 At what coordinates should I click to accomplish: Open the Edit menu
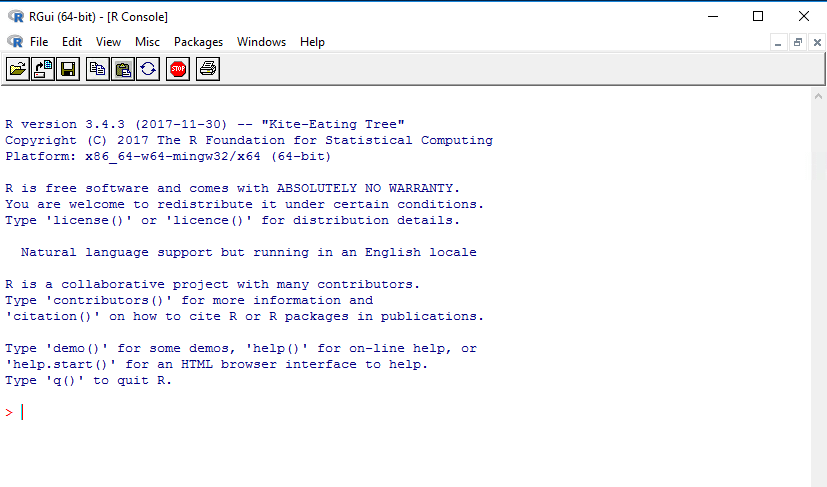click(x=72, y=42)
